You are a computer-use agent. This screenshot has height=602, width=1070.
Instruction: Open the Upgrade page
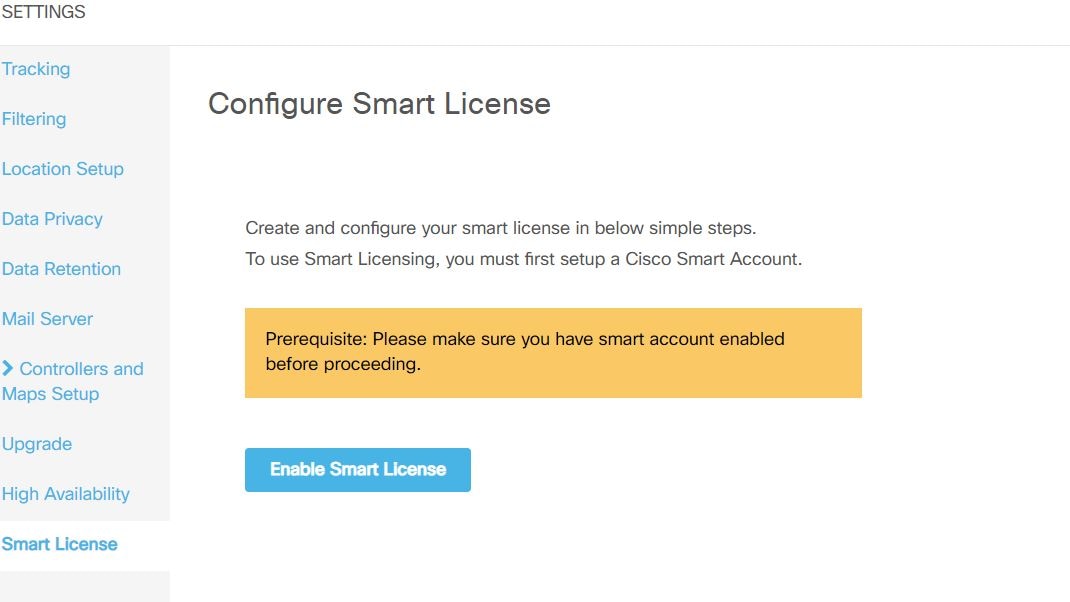(37, 444)
